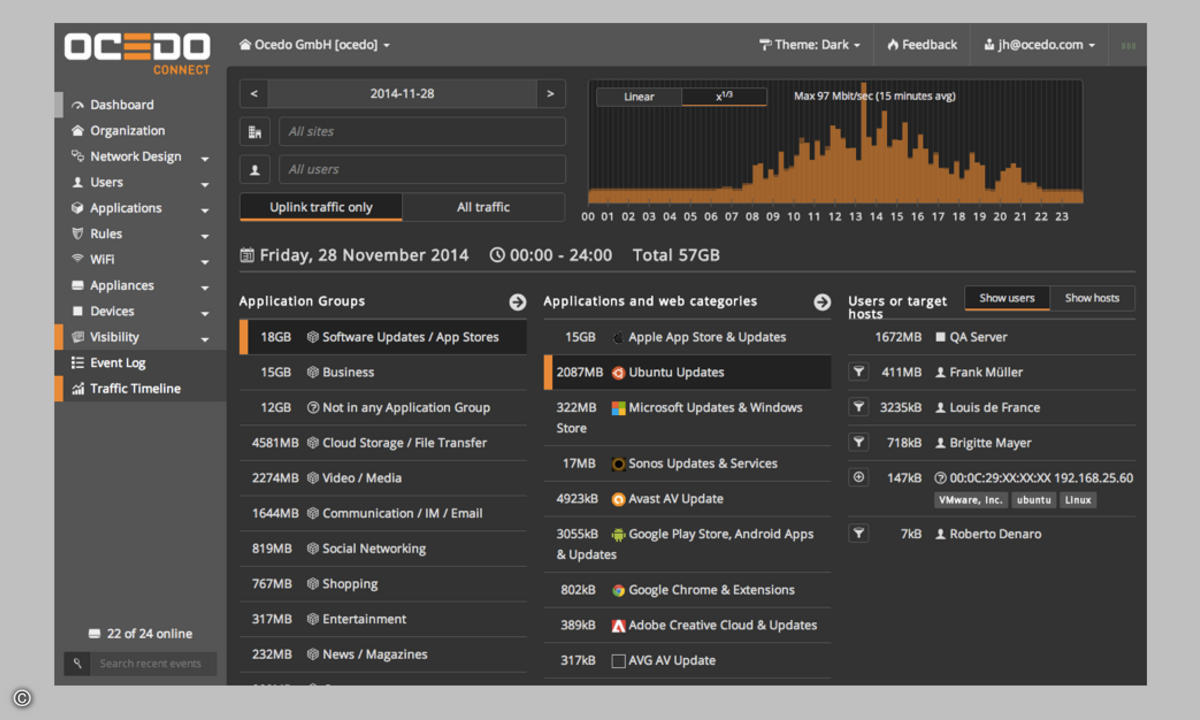The width and height of the screenshot is (1200, 720).
Task: Expand the Network Design menu arrow
Action: click(204, 158)
